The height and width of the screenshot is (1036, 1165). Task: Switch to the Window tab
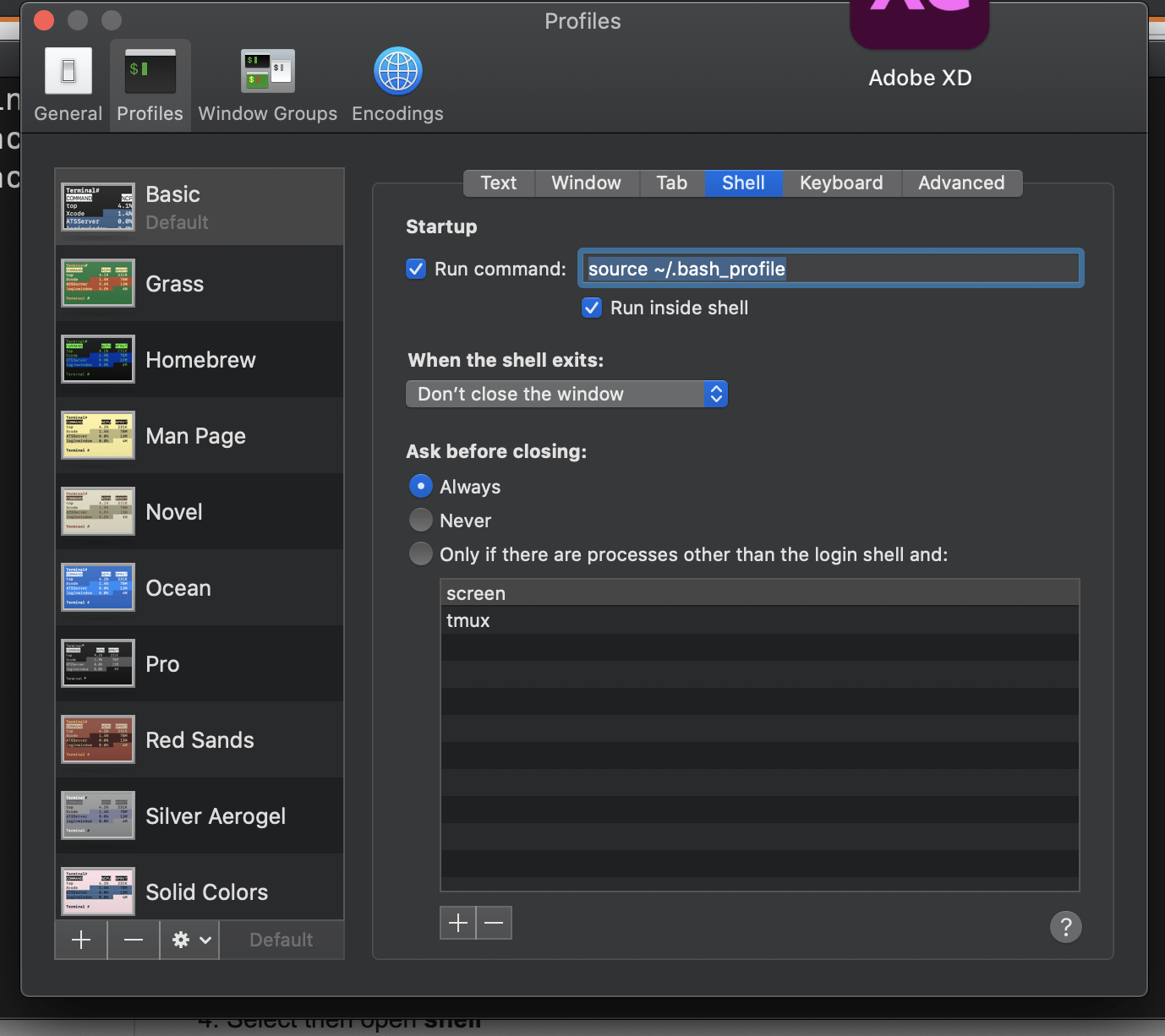pyautogui.click(x=586, y=183)
